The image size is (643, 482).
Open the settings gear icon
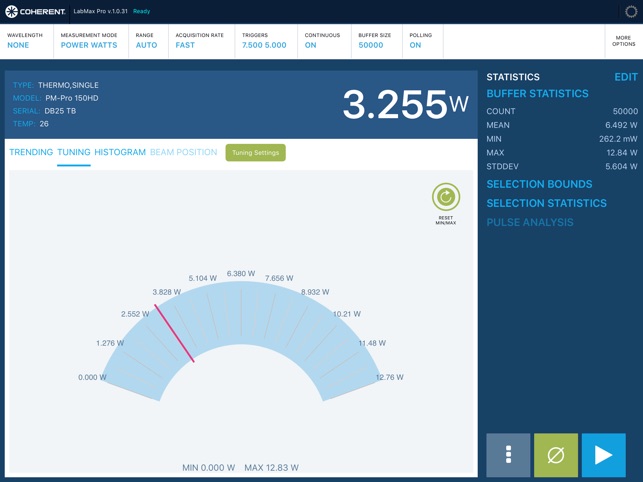[631, 11]
